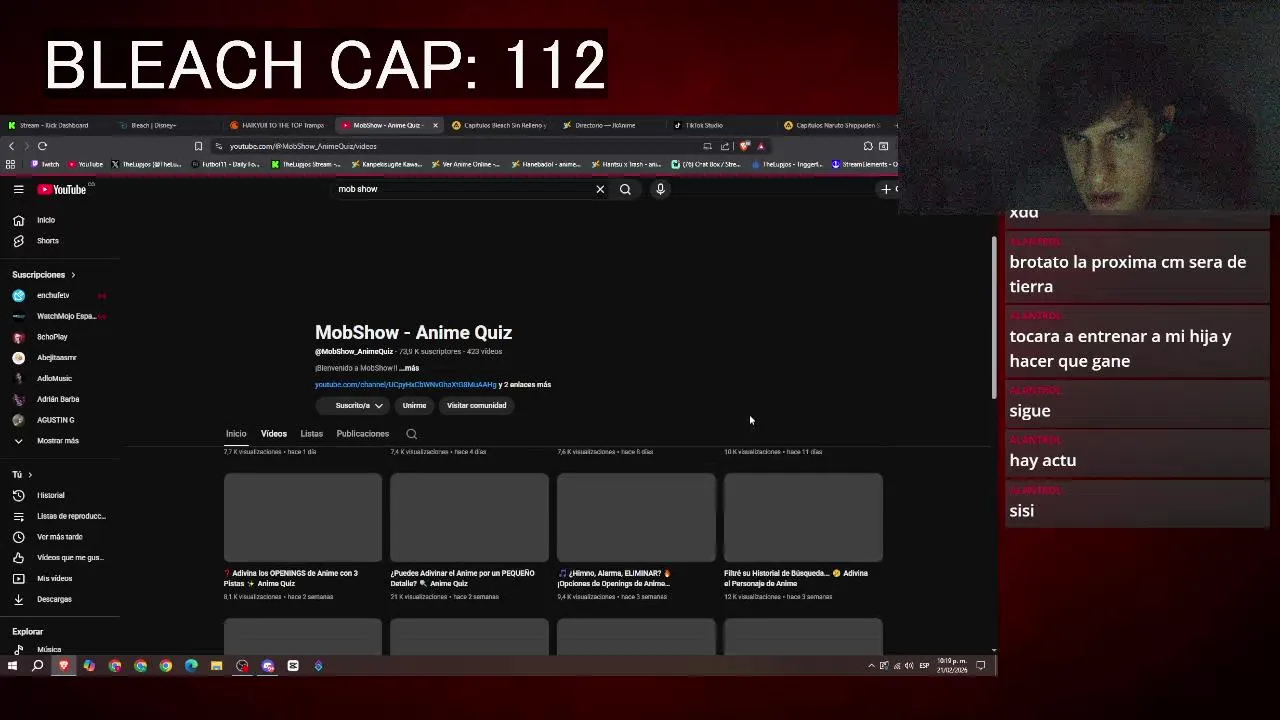This screenshot has height=720, width=1280.
Task: Click Brave browser icon in taskbar
Action: tap(64, 666)
